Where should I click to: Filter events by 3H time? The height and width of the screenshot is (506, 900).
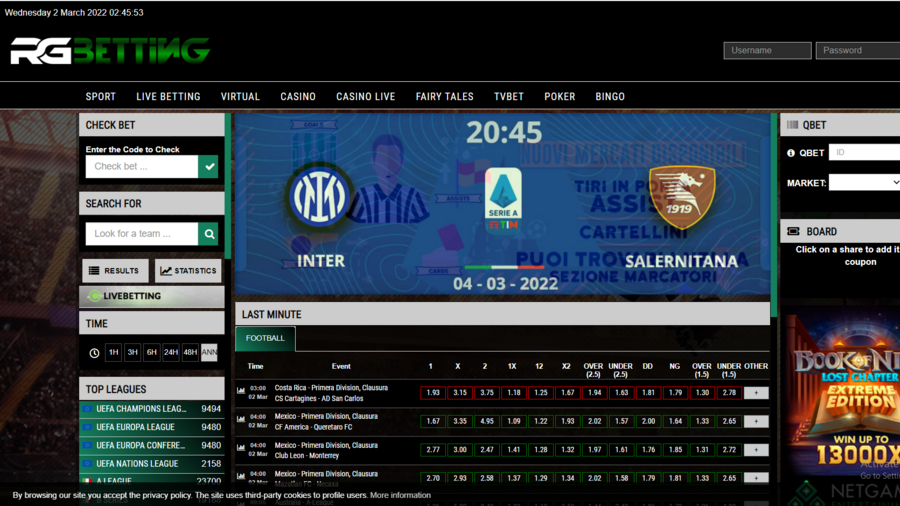133,352
